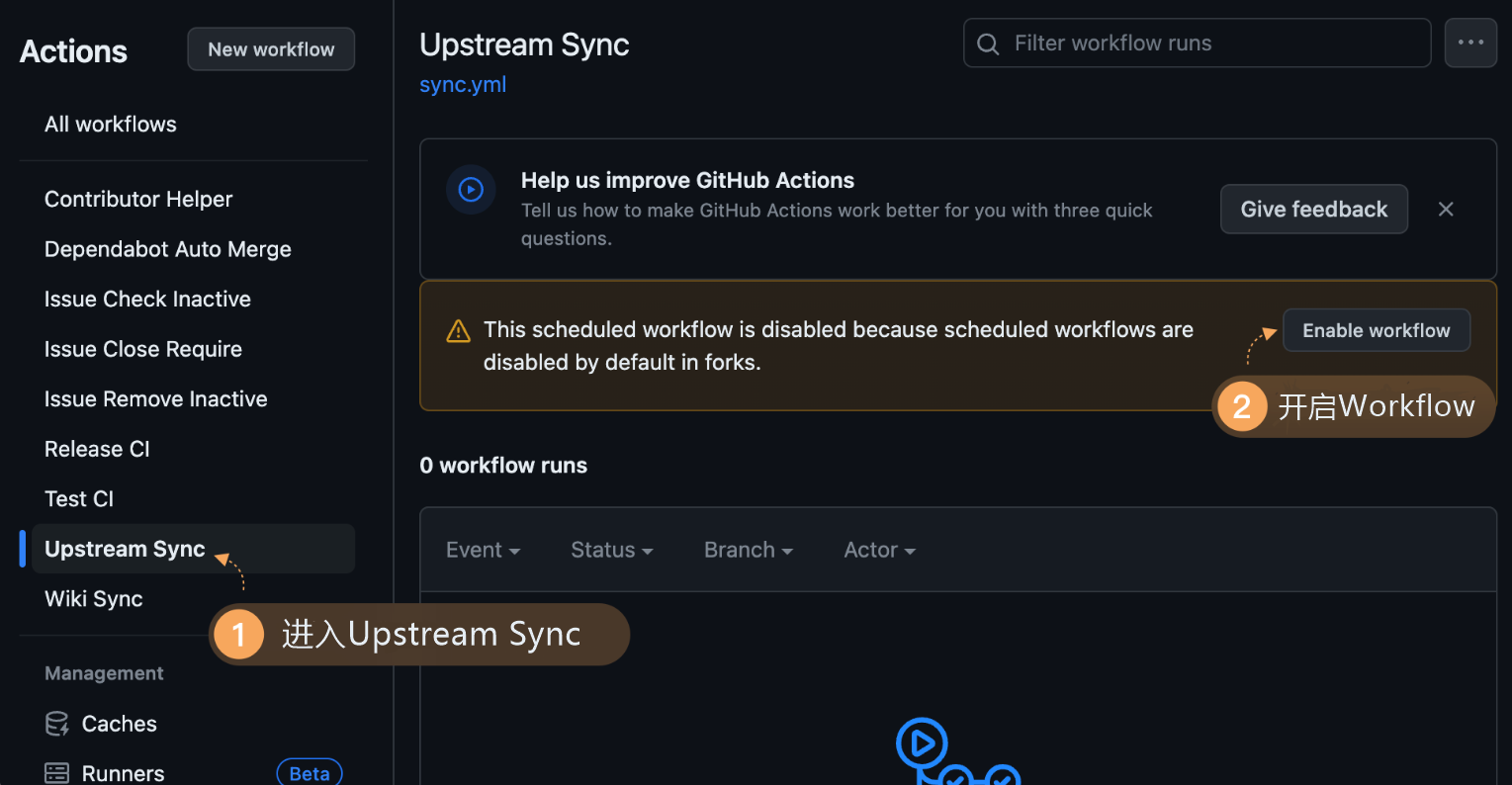The width and height of the screenshot is (1512, 785).
Task: Click the warning triangle icon
Action: click(x=458, y=331)
